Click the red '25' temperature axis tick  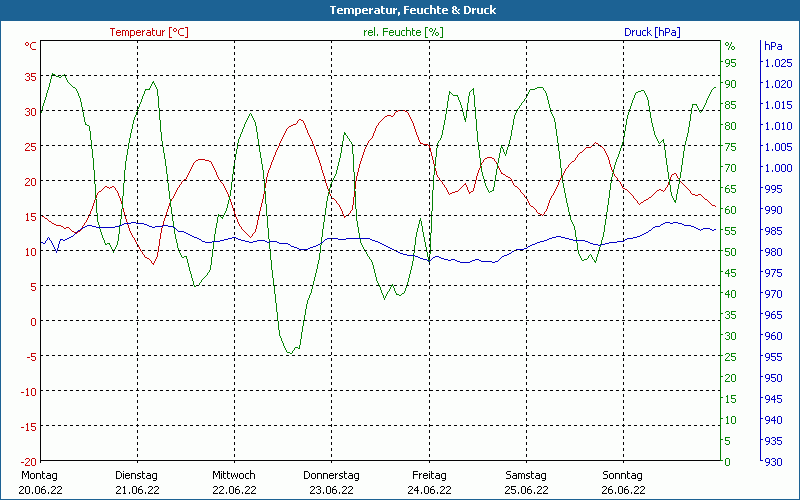31,146
